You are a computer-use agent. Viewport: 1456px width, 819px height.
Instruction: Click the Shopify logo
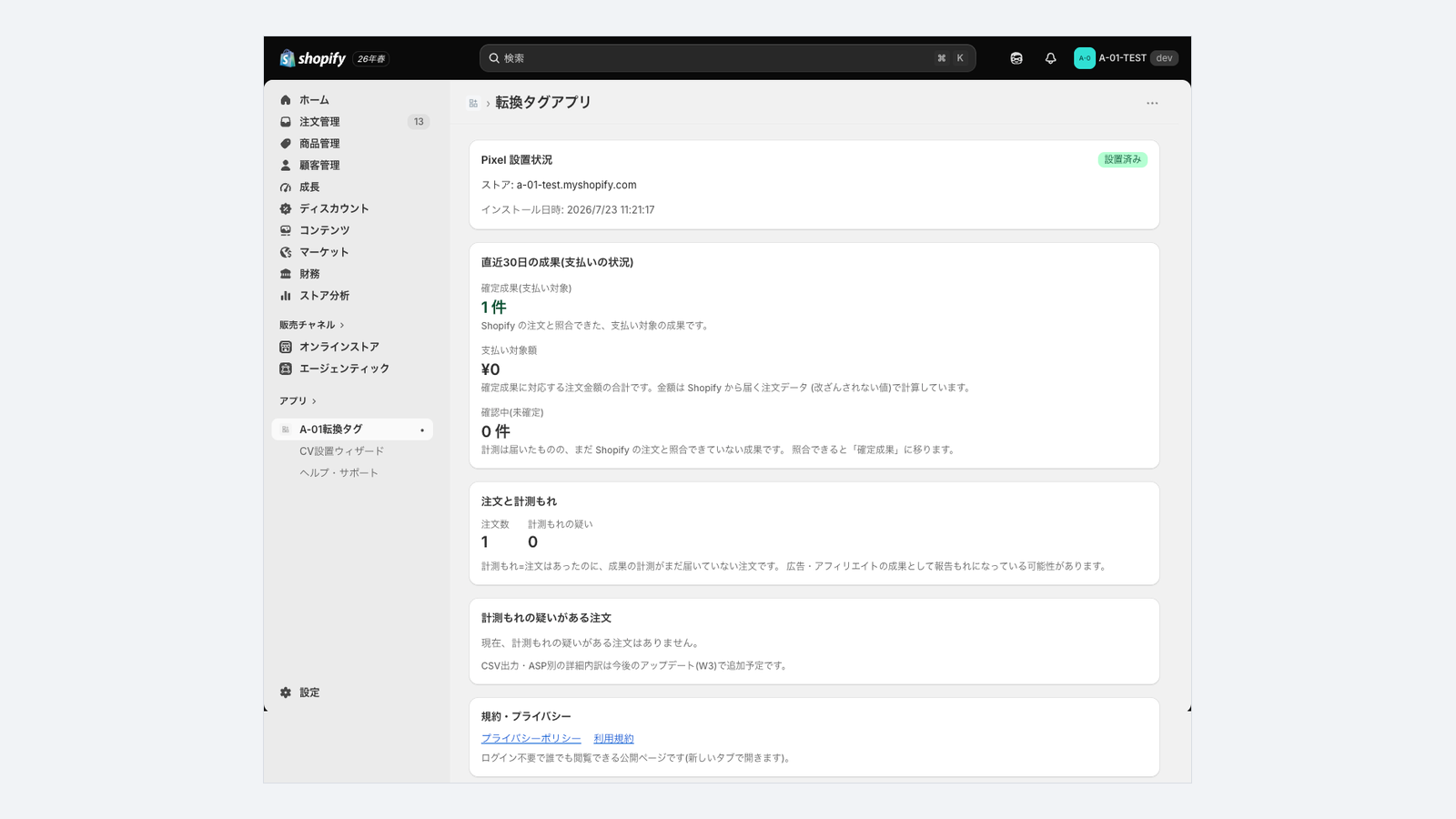(312, 58)
